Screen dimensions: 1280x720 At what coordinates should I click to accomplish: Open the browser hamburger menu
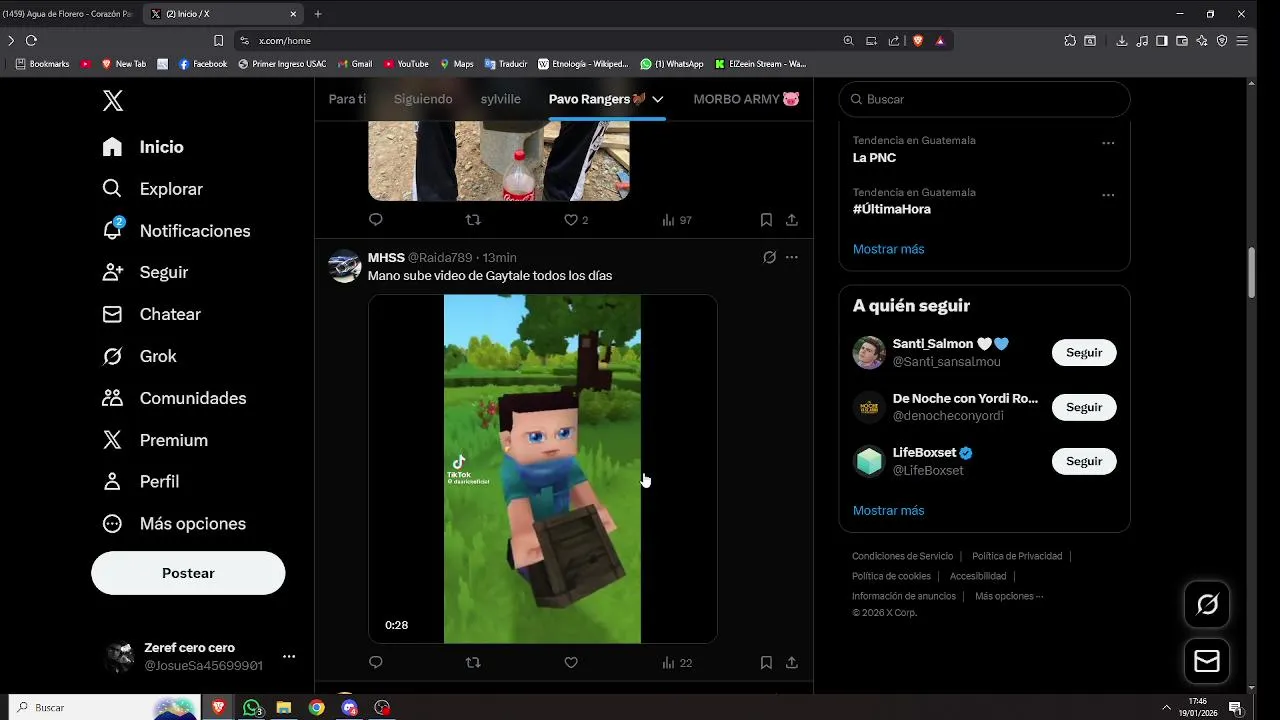click(x=1242, y=40)
